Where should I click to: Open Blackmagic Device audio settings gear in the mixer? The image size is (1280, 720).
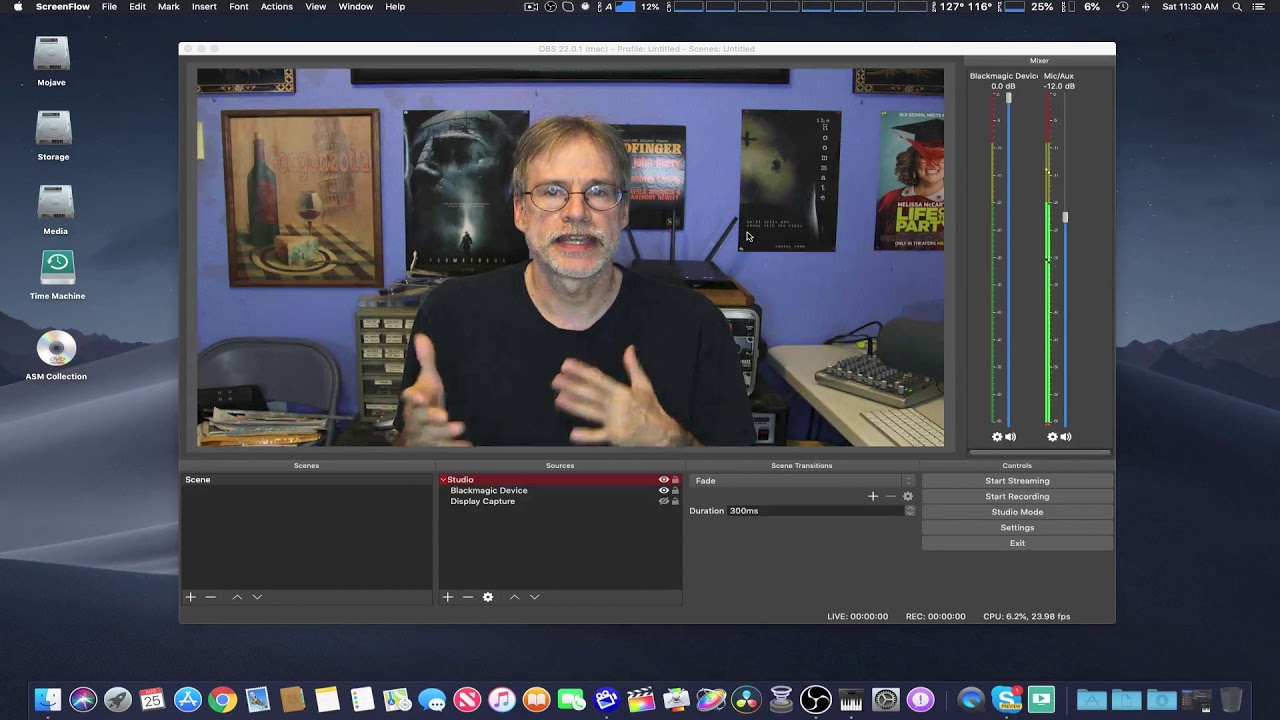coord(997,437)
